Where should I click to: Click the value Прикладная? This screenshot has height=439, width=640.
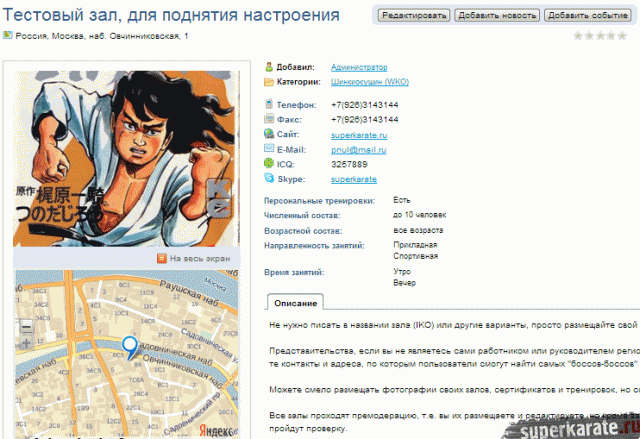tap(415, 245)
